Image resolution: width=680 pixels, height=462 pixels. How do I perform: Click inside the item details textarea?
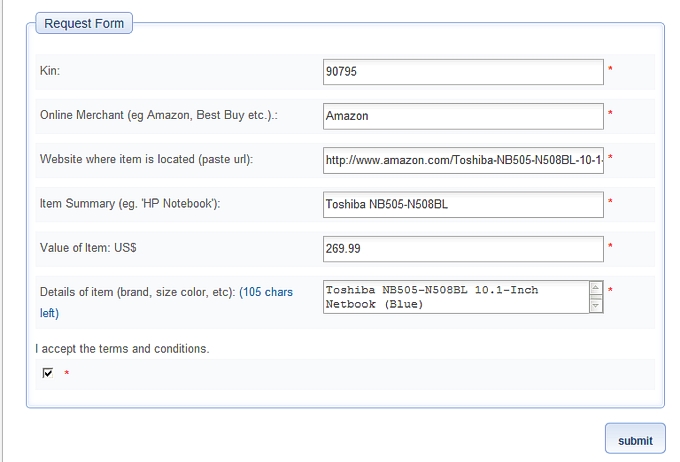[456, 297]
